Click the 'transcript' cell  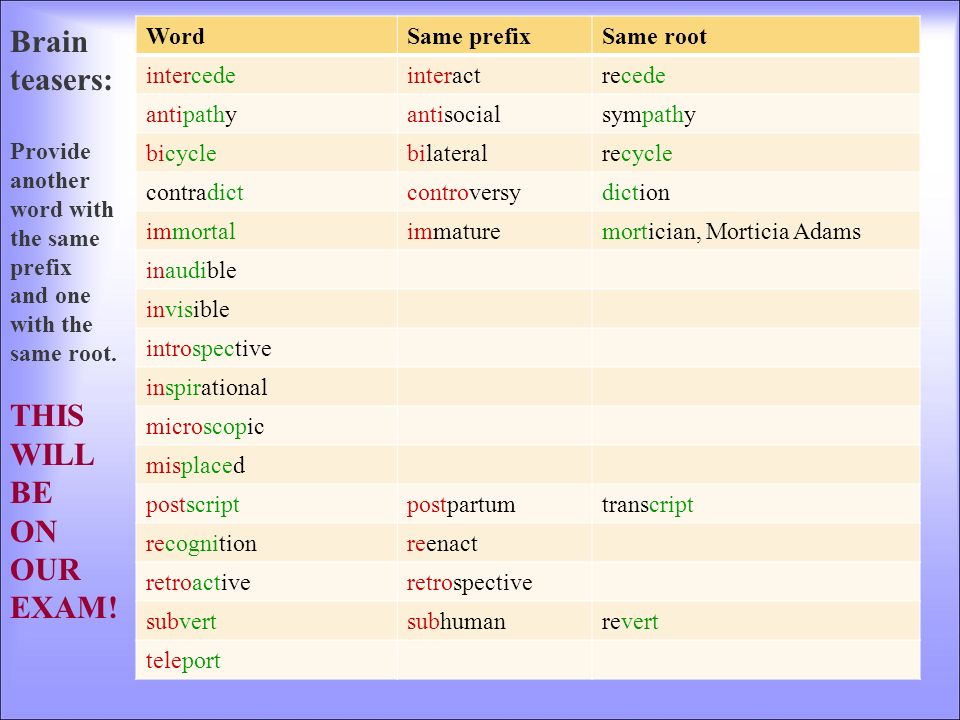pyautogui.click(x=756, y=504)
